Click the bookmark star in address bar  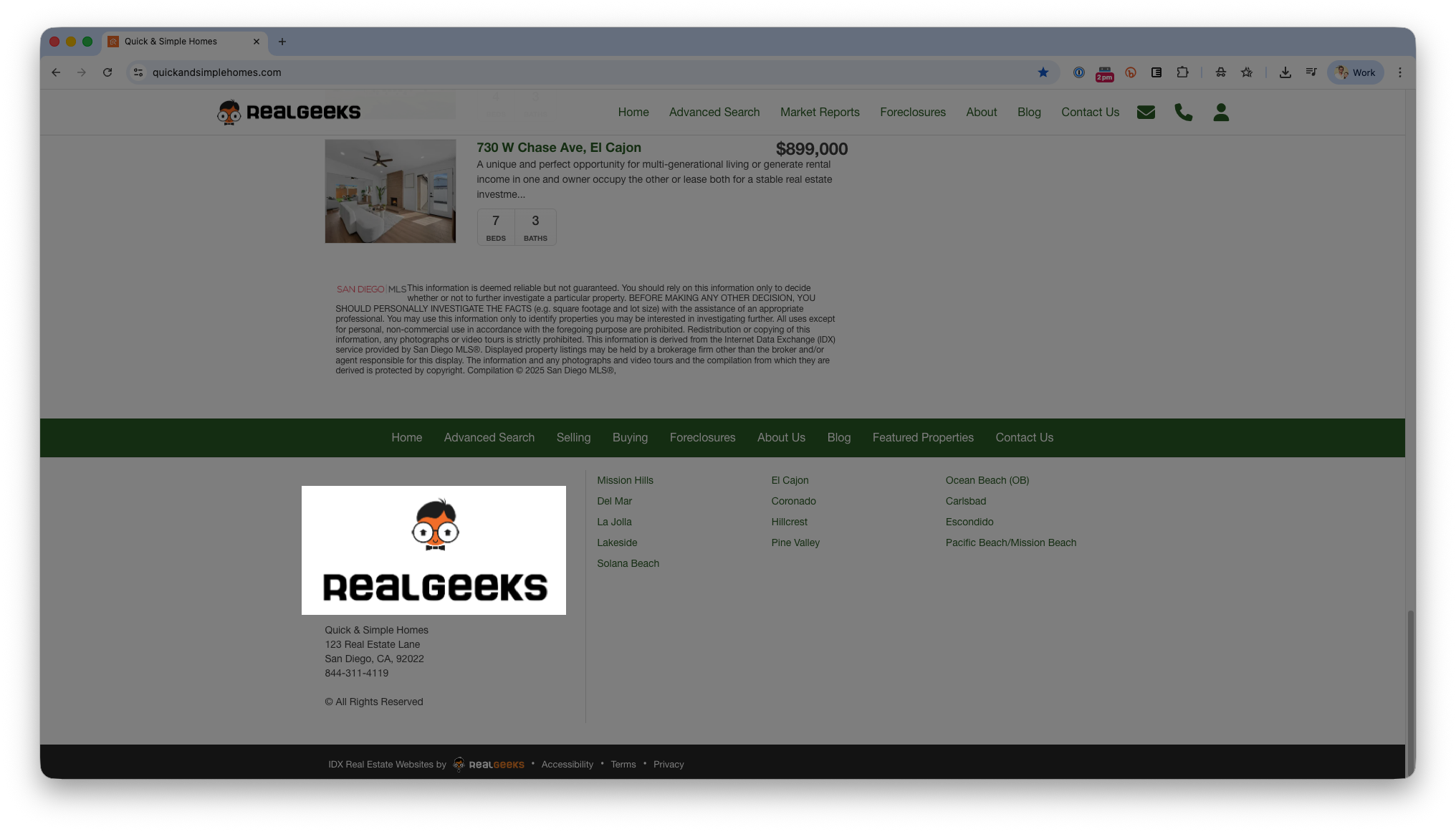1043,72
